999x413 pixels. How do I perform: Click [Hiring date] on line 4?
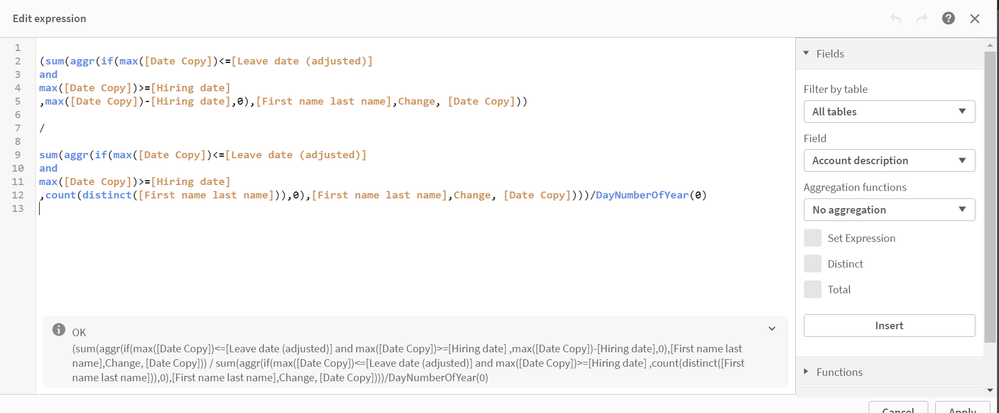pos(189,87)
